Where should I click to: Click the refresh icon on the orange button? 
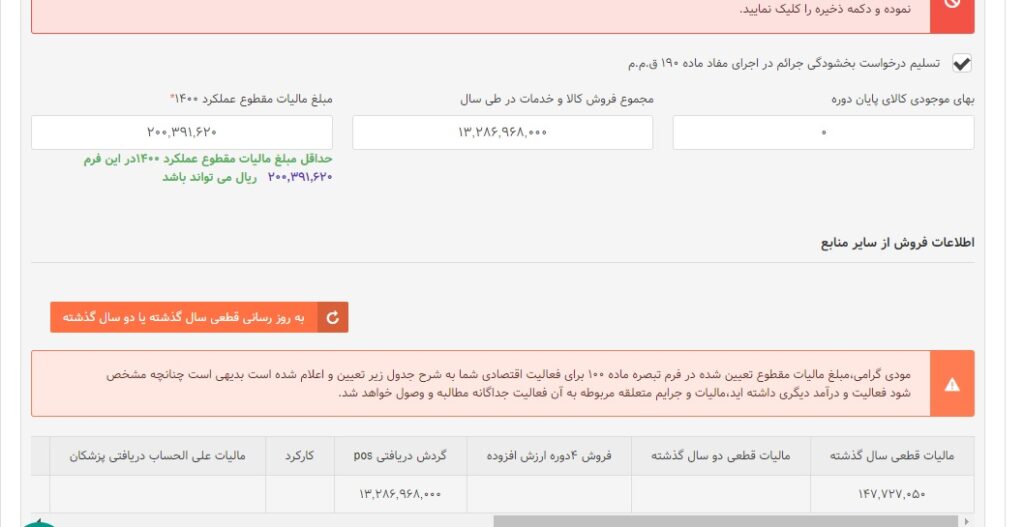click(333, 317)
